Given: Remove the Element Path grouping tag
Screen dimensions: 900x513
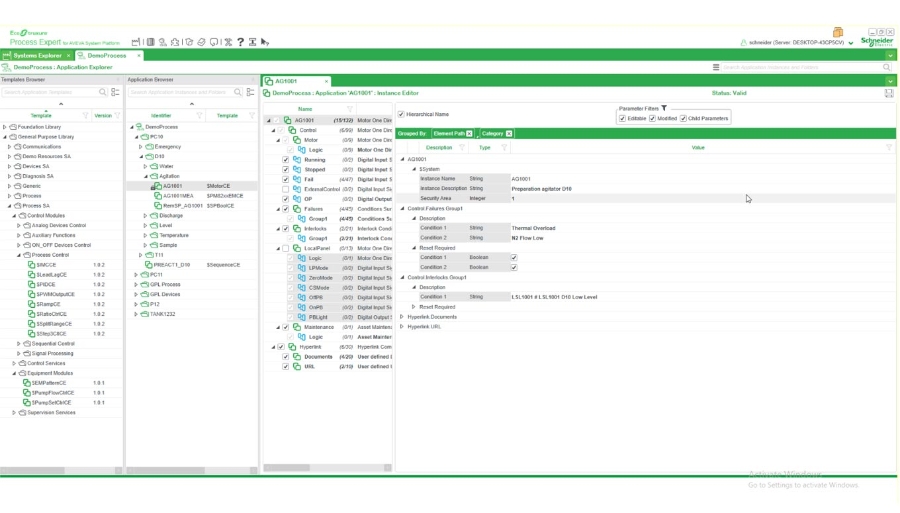Looking at the screenshot, I should click(x=470, y=133).
